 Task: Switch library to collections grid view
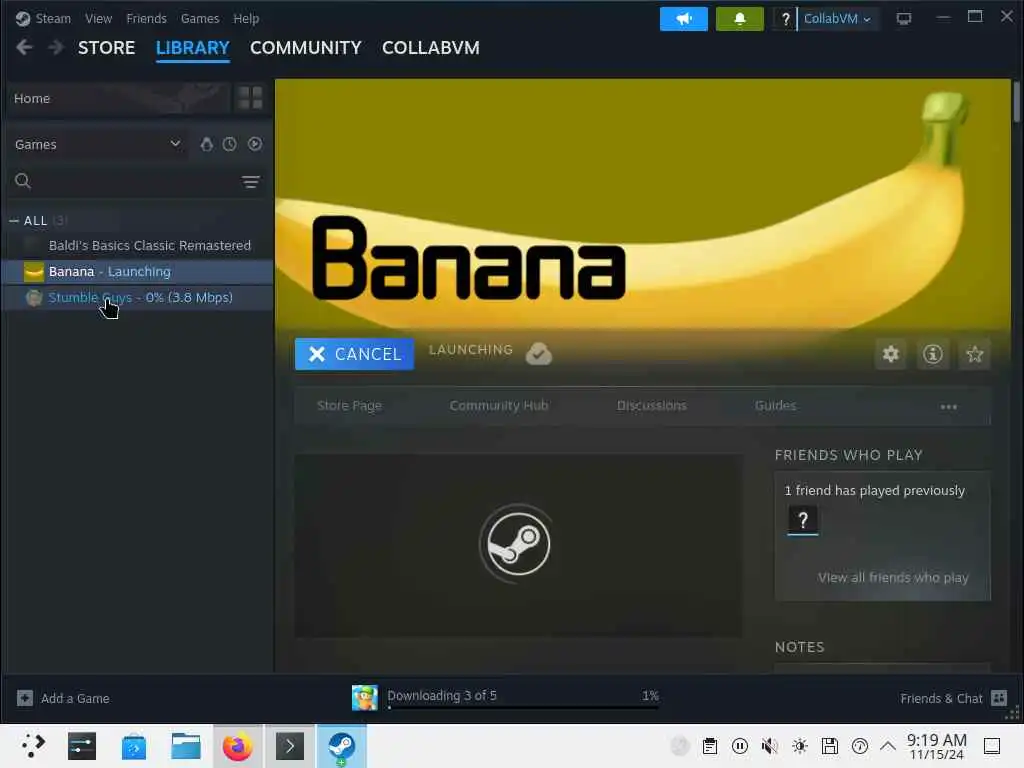[250, 98]
